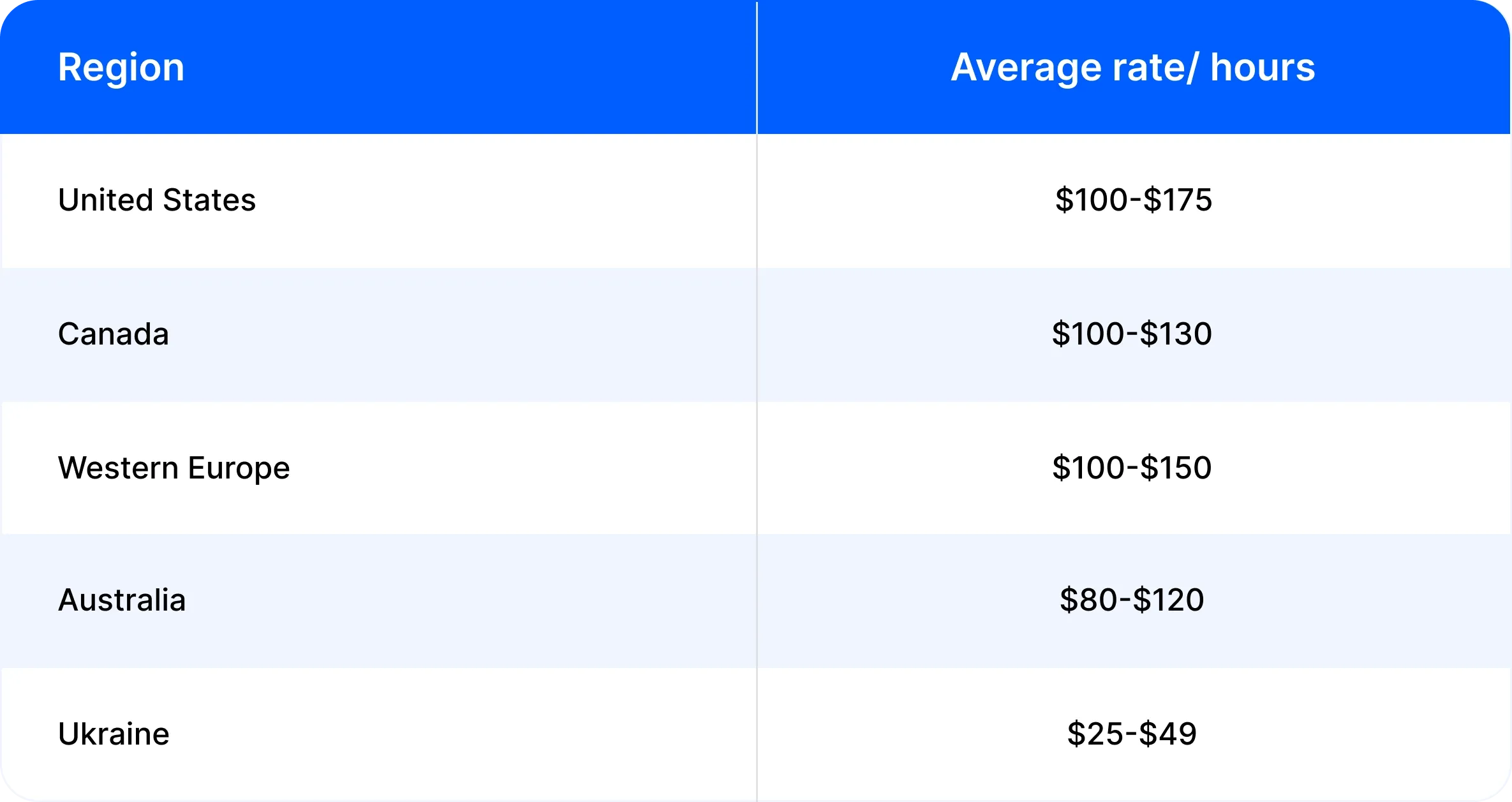The width and height of the screenshot is (1512, 802).
Task: Click the word States in the first row
Action: [209, 200]
